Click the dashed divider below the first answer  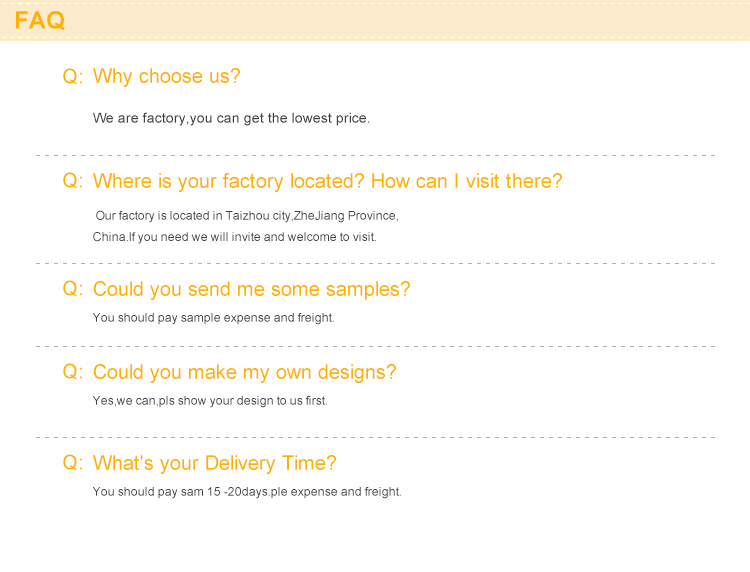pos(375,155)
